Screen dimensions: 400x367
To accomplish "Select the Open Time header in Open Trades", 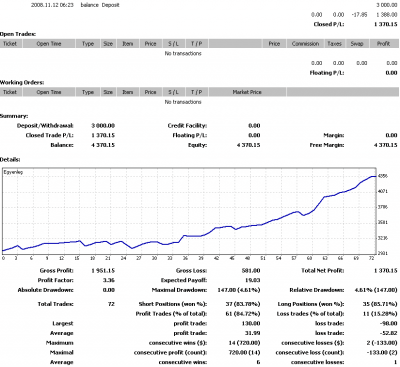I will pos(49,44).
